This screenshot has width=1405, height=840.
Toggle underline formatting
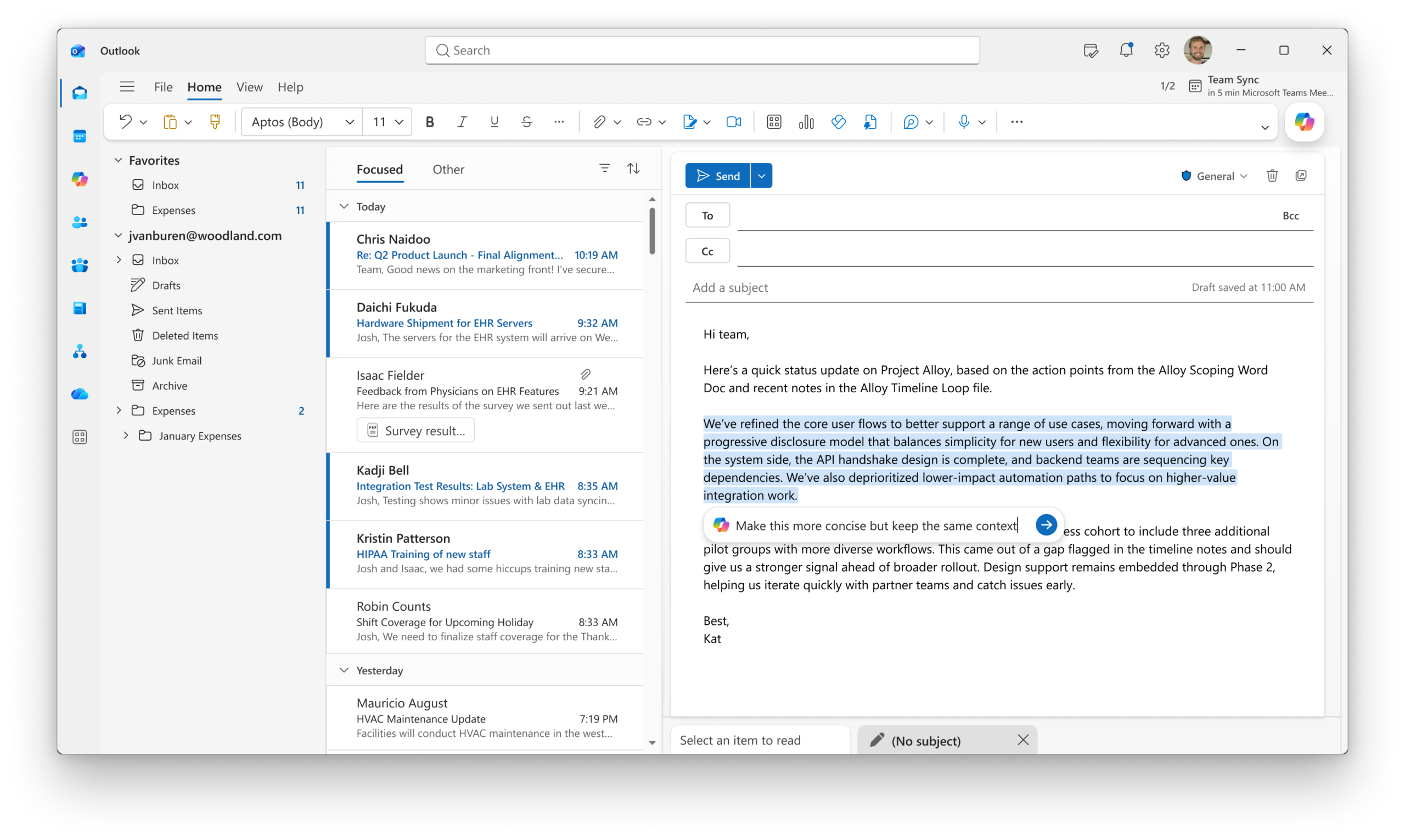[494, 122]
